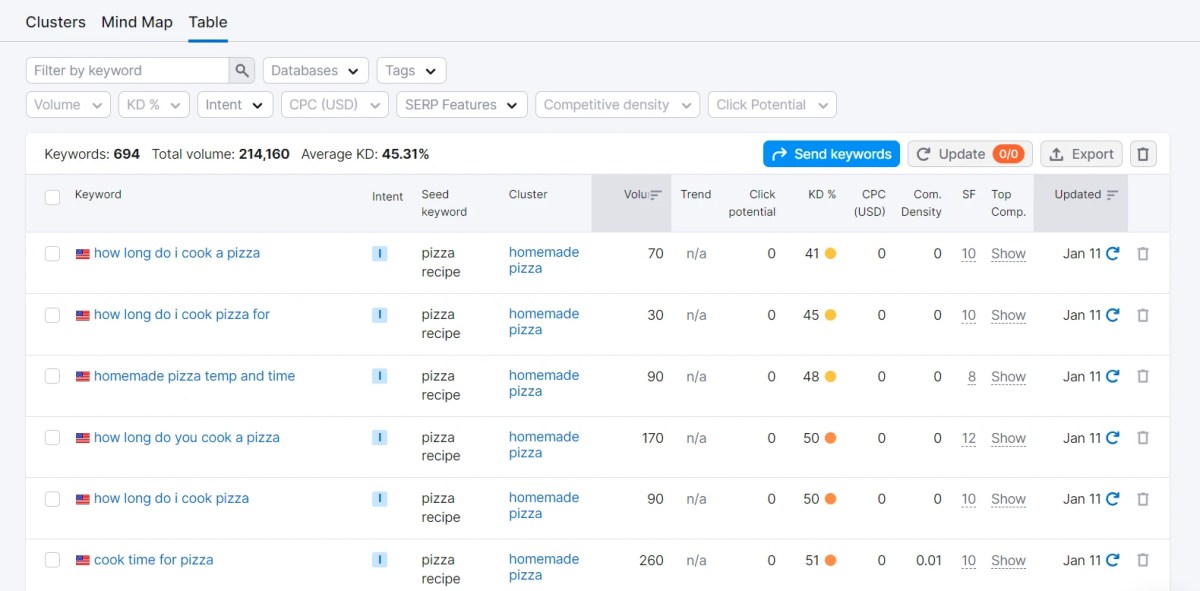Delete 'homemade pizza temp and time' row

(x=1143, y=377)
